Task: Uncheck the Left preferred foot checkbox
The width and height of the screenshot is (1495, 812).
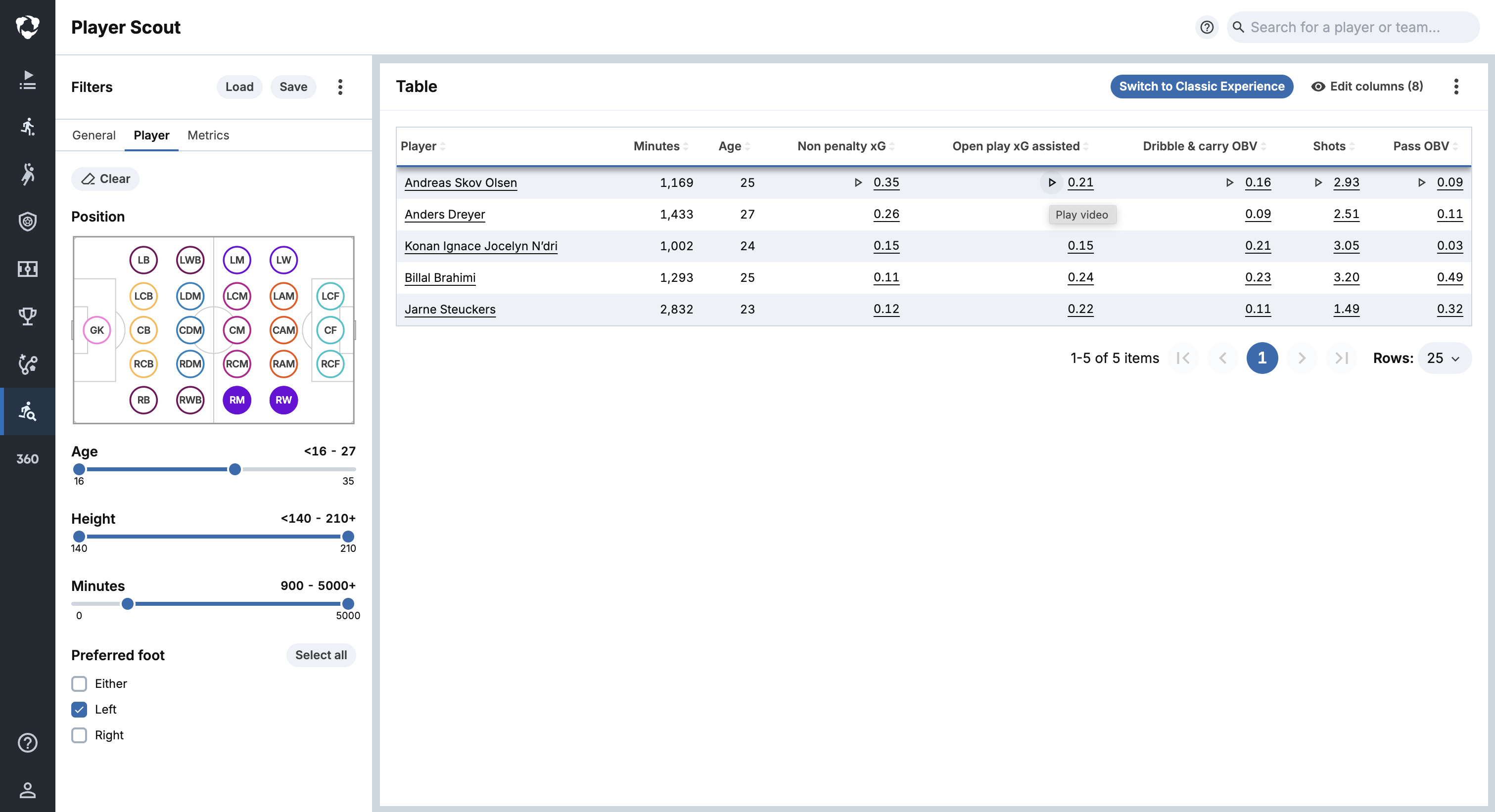Action: click(x=80, y=709)
